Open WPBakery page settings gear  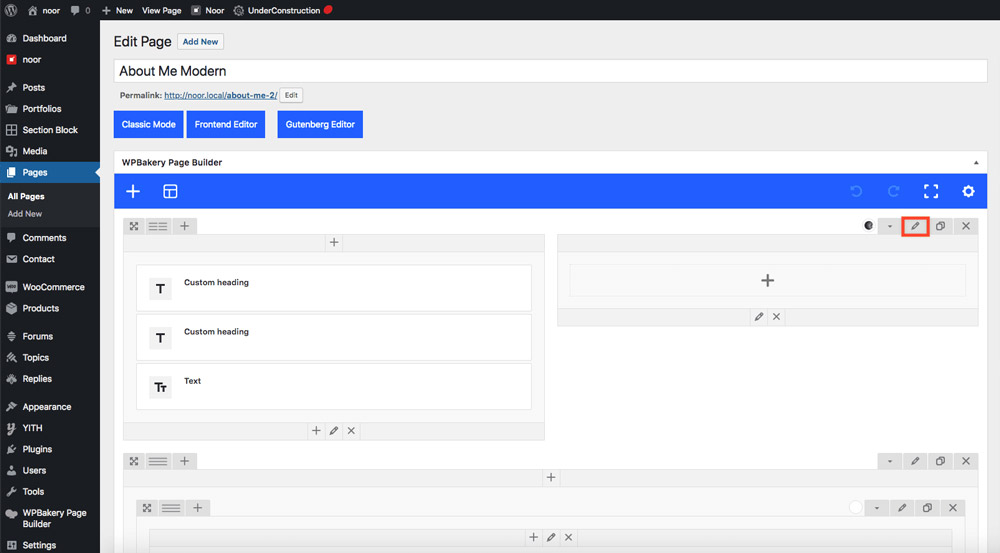pos(968,191)
